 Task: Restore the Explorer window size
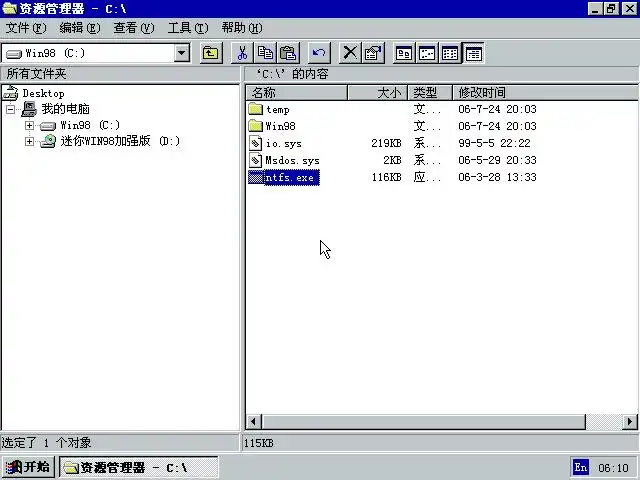(611, 9)
